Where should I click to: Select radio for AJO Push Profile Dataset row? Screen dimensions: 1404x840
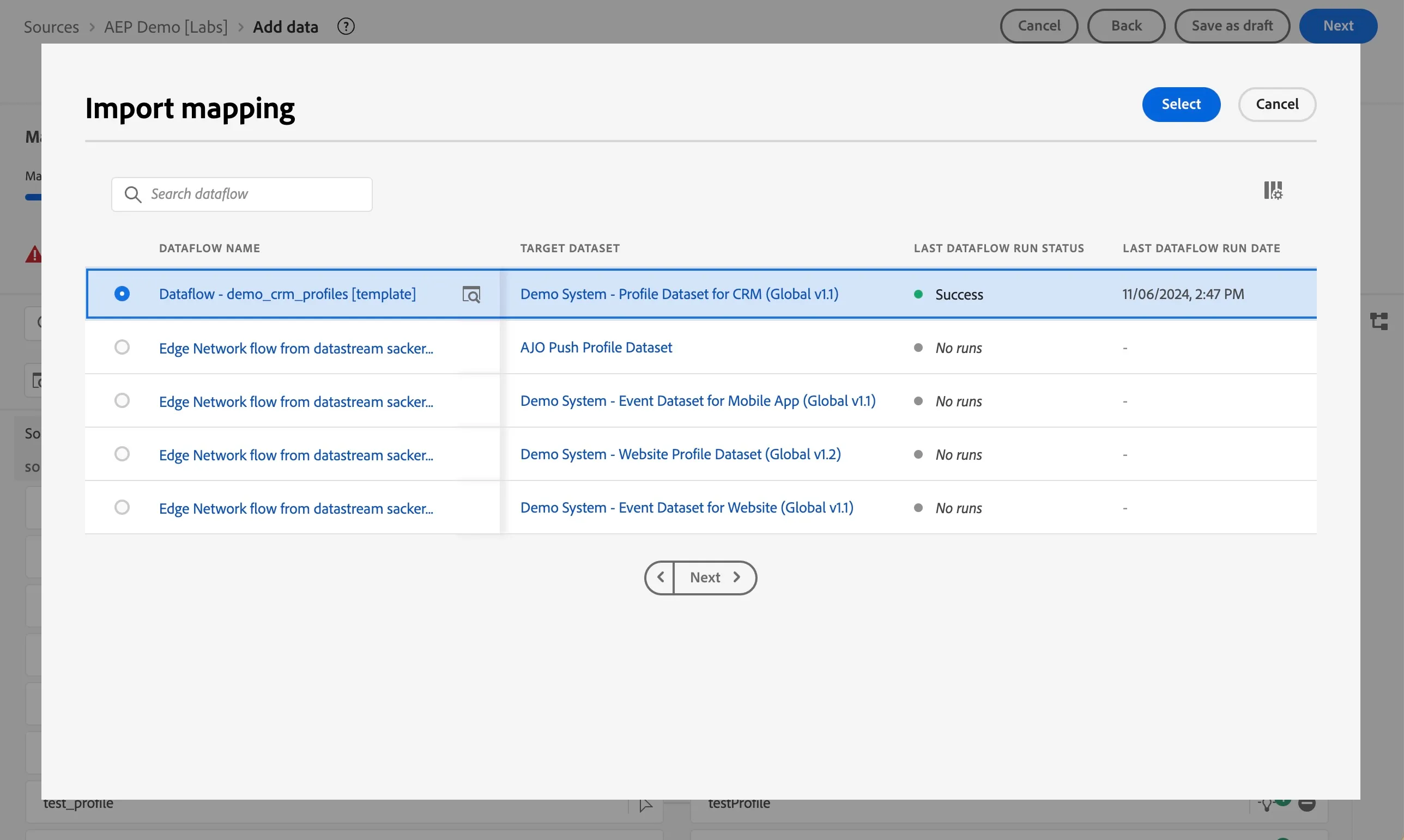point(122,347)
